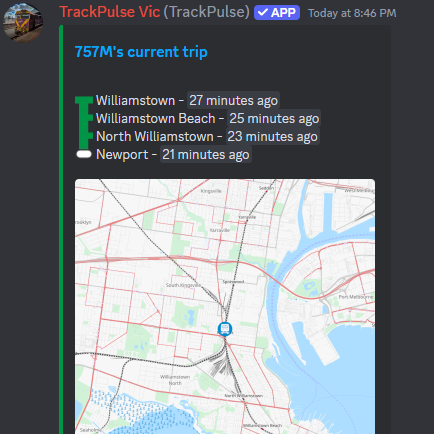This screenshot has width=434, height=434.
Task: Click the verified APP badge
Action: [277, 13]
